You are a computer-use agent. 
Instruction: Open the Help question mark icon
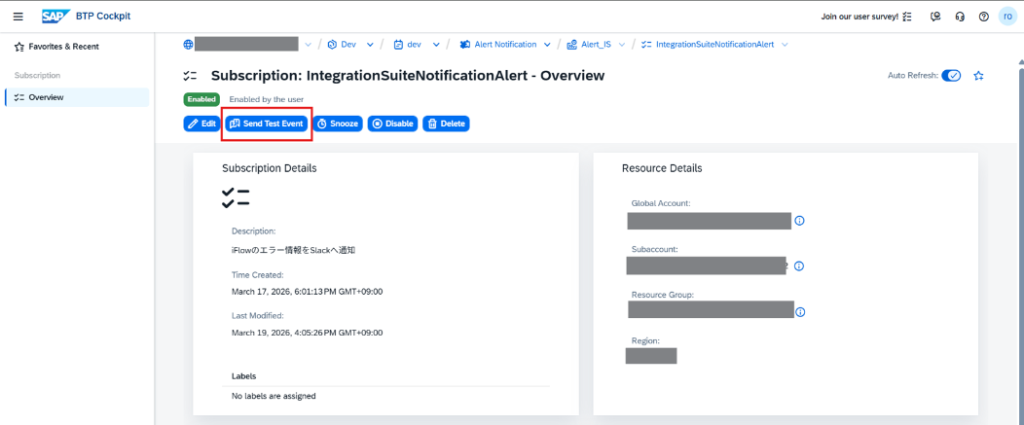(x=984, y=17)
